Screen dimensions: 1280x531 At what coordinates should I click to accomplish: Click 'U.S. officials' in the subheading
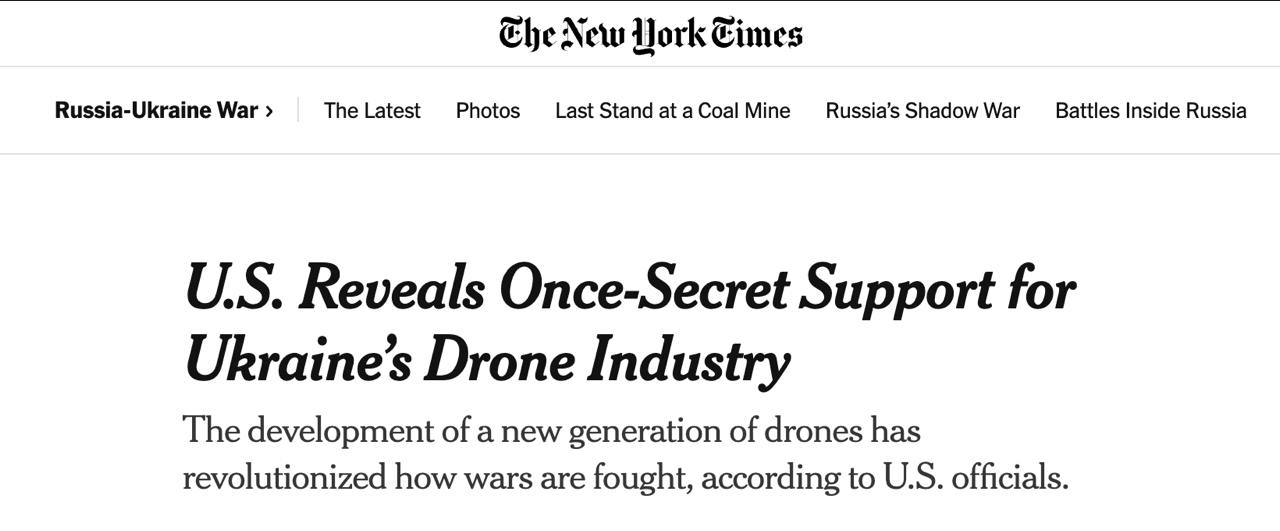click(973, 476)
